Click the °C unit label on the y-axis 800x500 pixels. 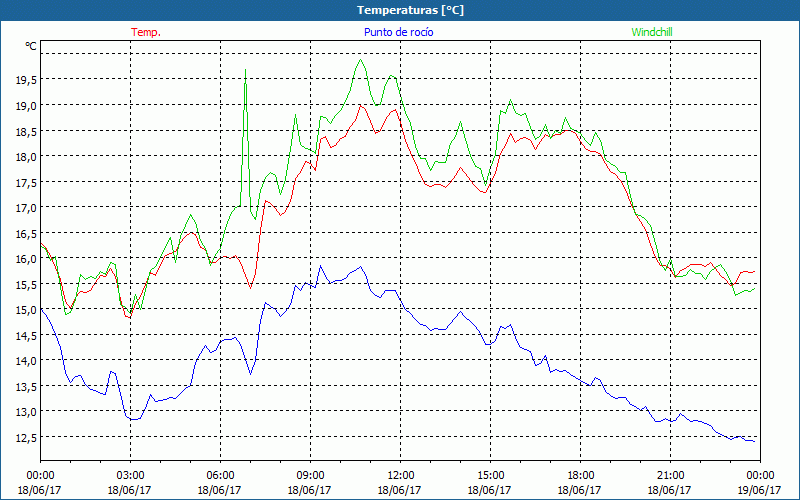(31, 46)
